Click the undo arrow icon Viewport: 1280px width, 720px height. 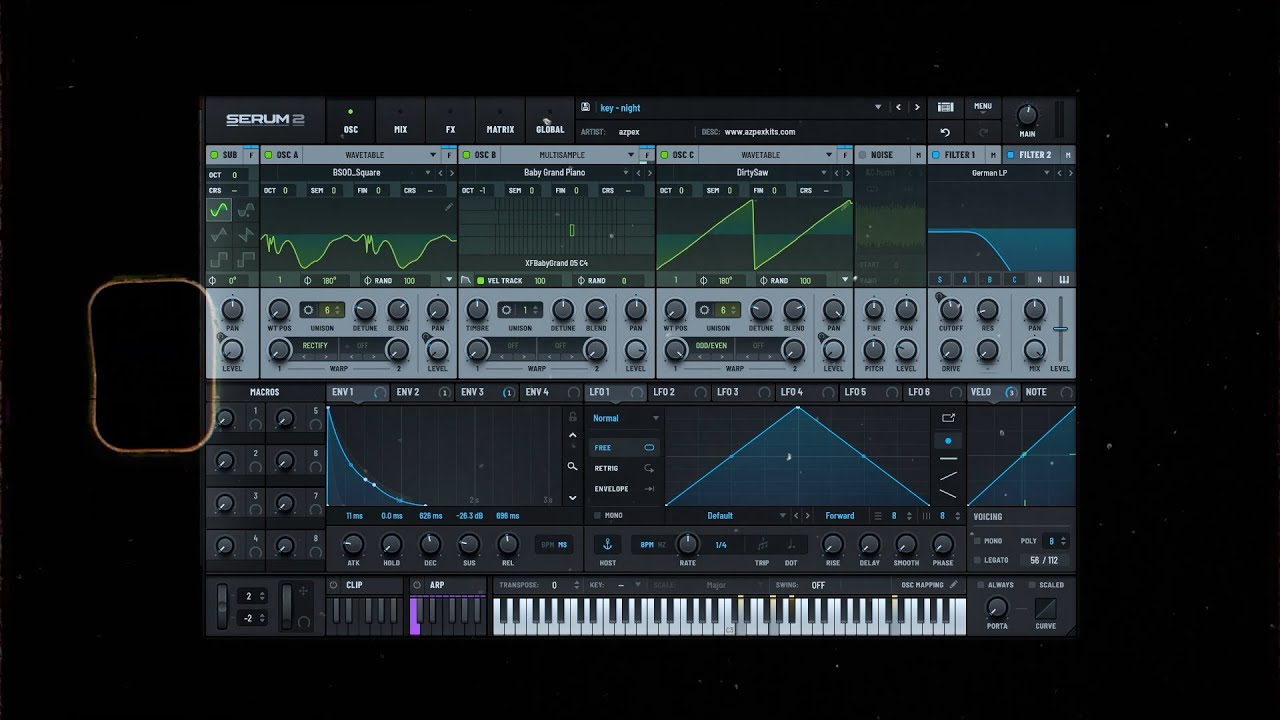[945, 132]
